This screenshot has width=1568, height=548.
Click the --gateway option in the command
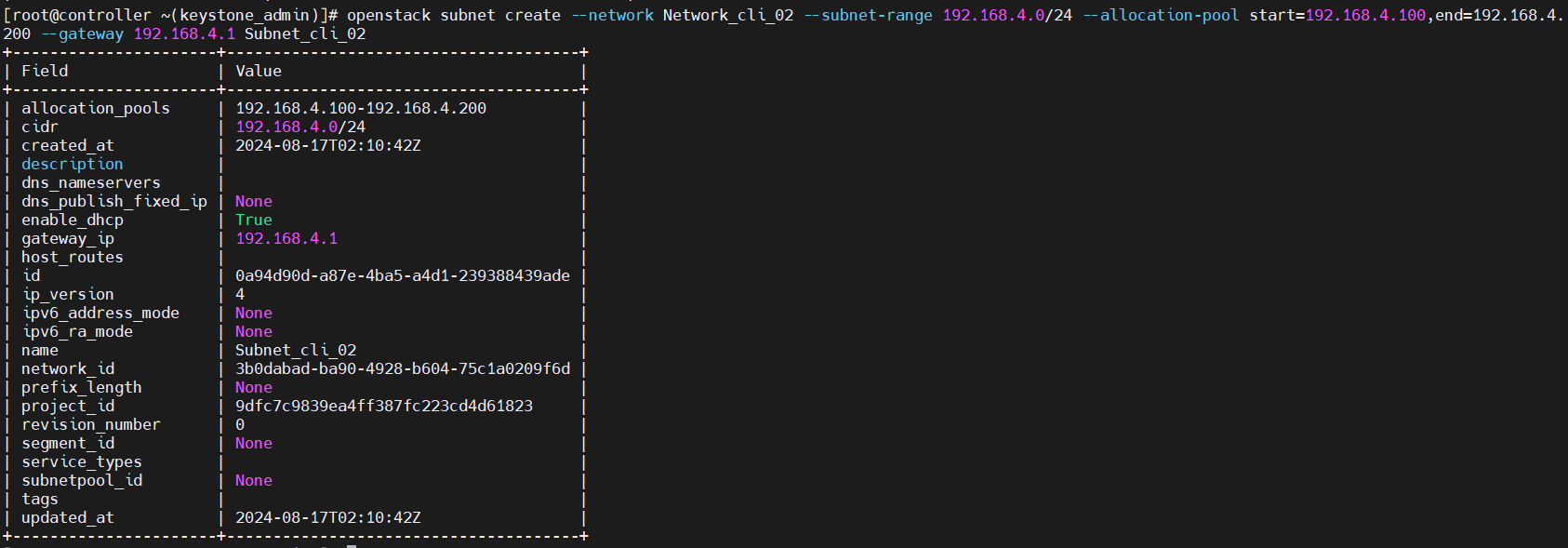coord(82,33)
